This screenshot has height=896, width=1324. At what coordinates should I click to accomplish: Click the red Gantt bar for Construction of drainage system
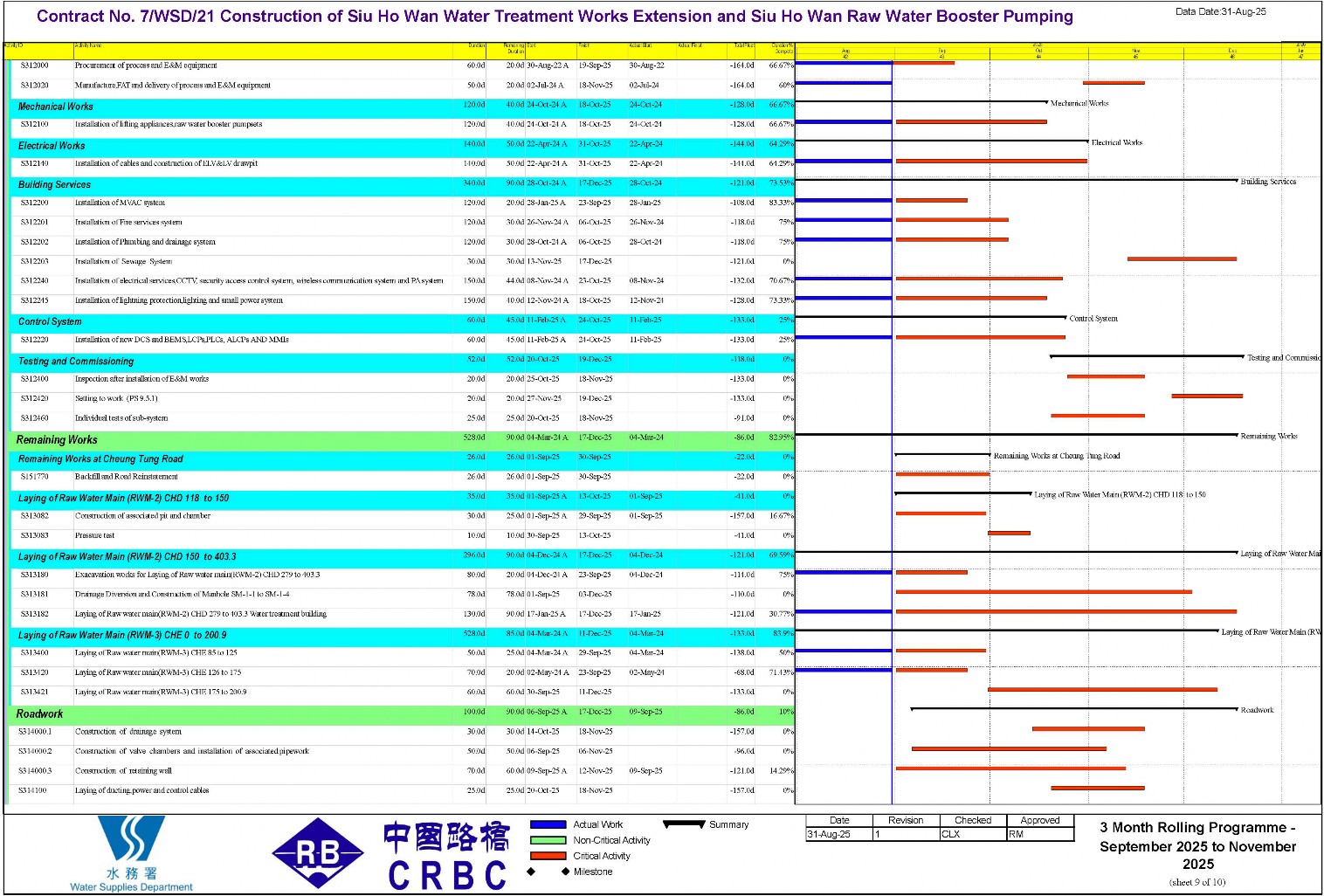1088,728
